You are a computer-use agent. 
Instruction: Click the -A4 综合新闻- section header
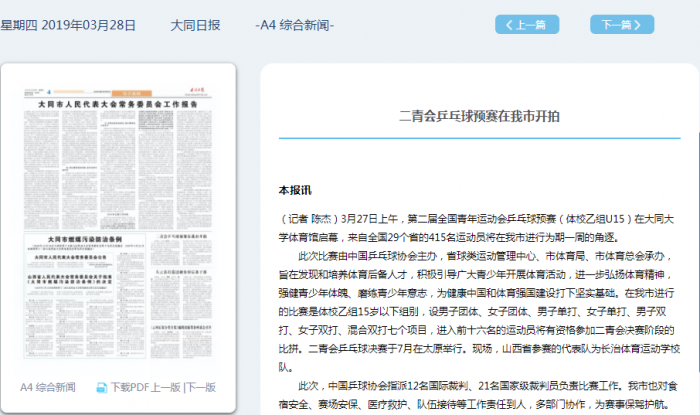[295, 25]
